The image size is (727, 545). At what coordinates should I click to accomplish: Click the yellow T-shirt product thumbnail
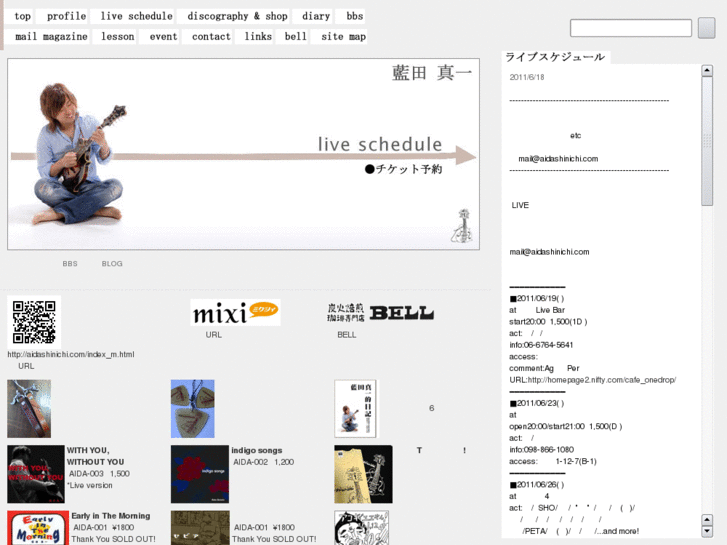point(364,474)
